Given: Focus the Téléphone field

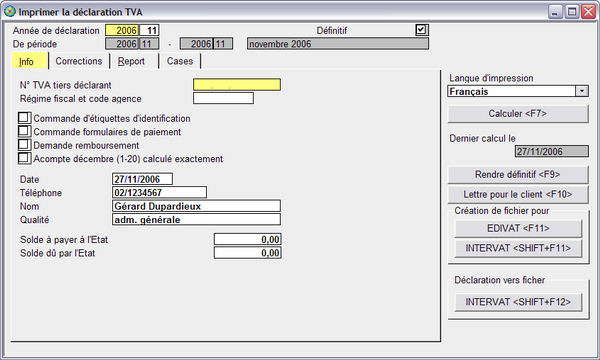Looking at the screenshot, I should (x=160, y=192).
